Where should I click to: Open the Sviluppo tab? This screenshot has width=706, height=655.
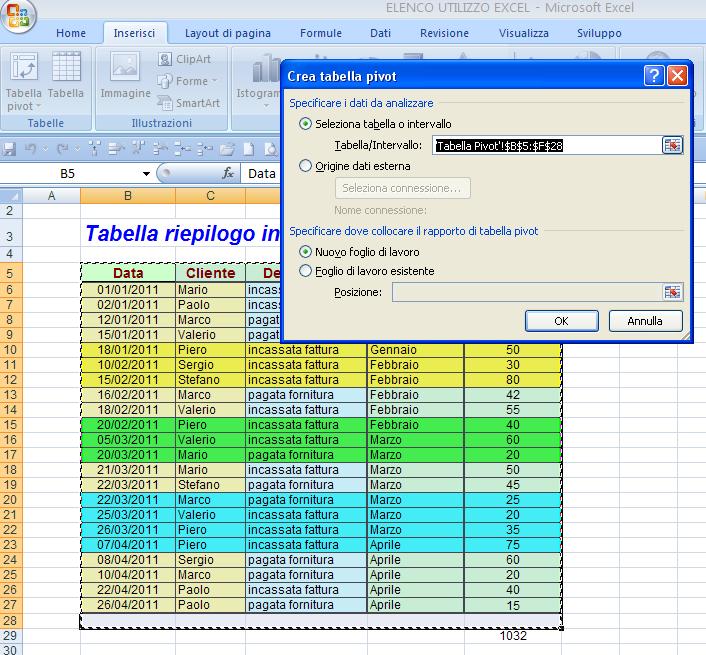[599, 33]
